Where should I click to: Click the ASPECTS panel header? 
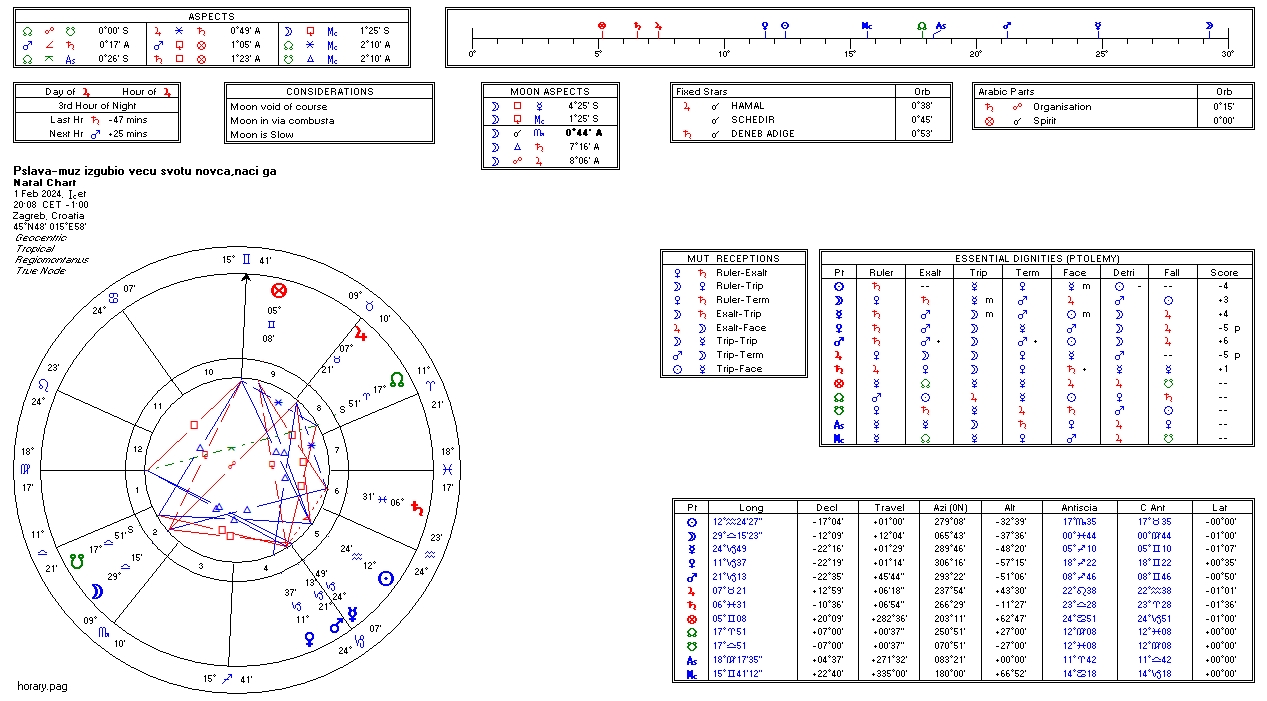212,17
